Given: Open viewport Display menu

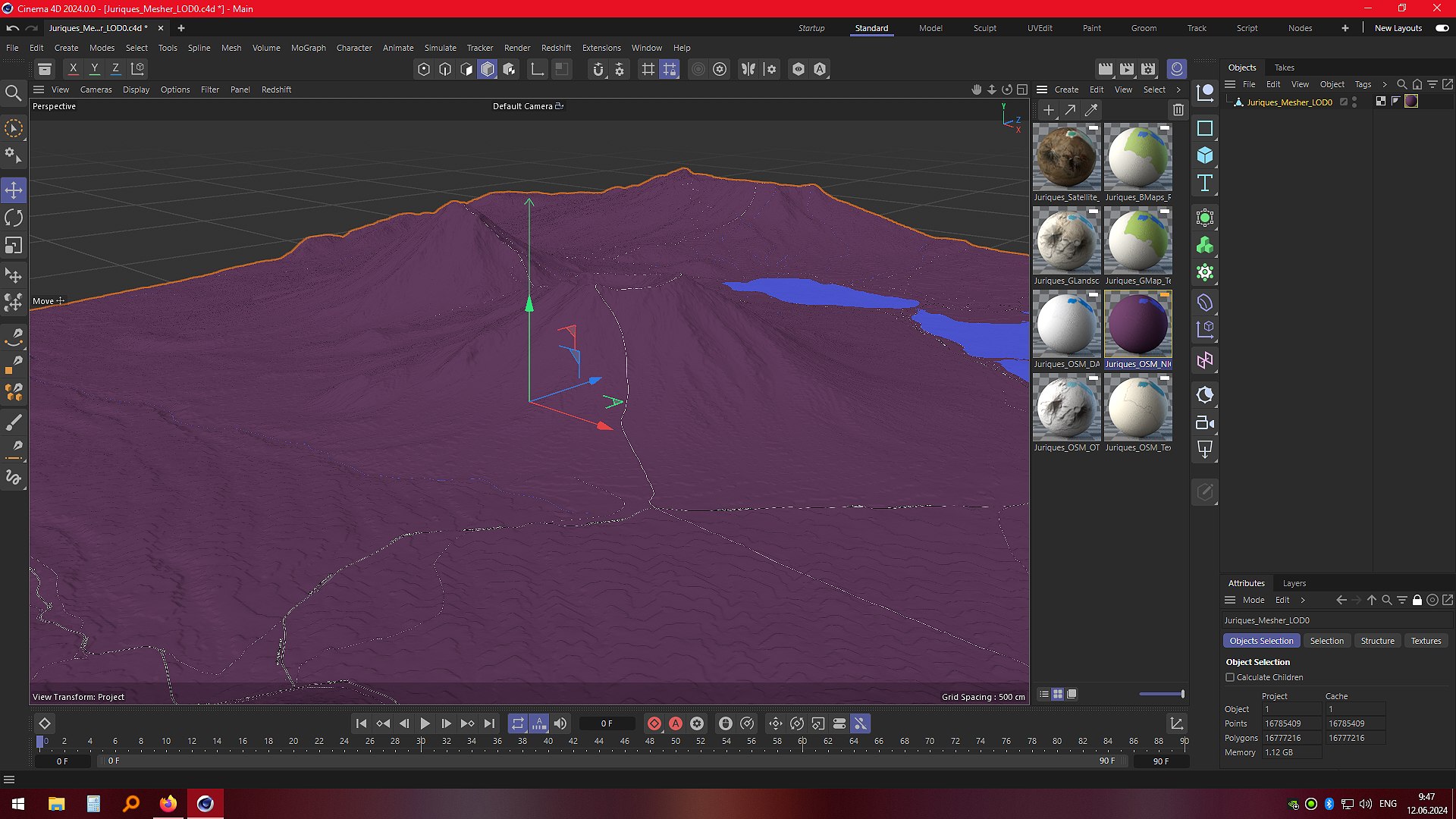Looking at the screenshot, I should tap(136, 89).
